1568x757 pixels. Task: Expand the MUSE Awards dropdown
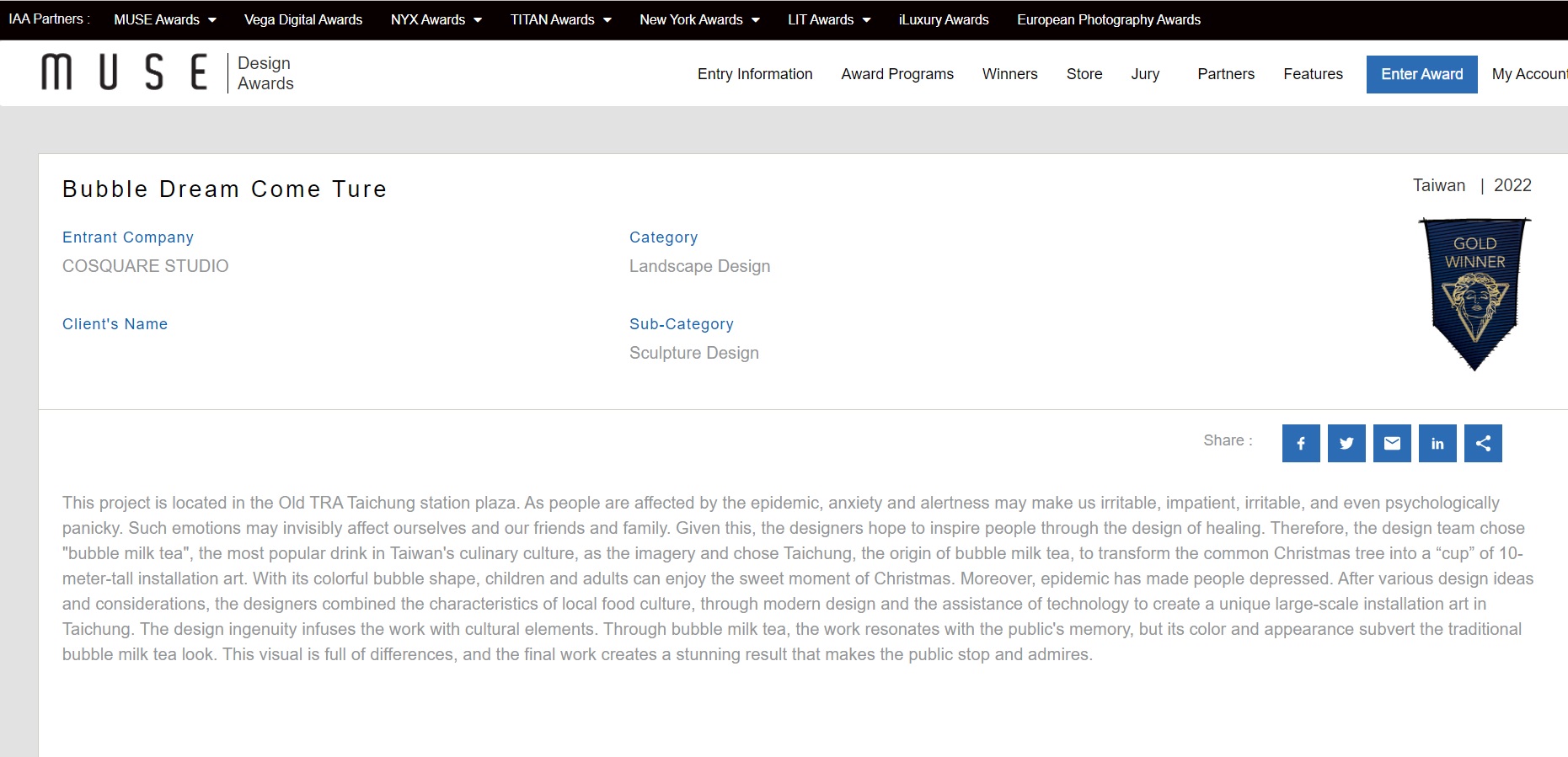click(x=165, y=19)
